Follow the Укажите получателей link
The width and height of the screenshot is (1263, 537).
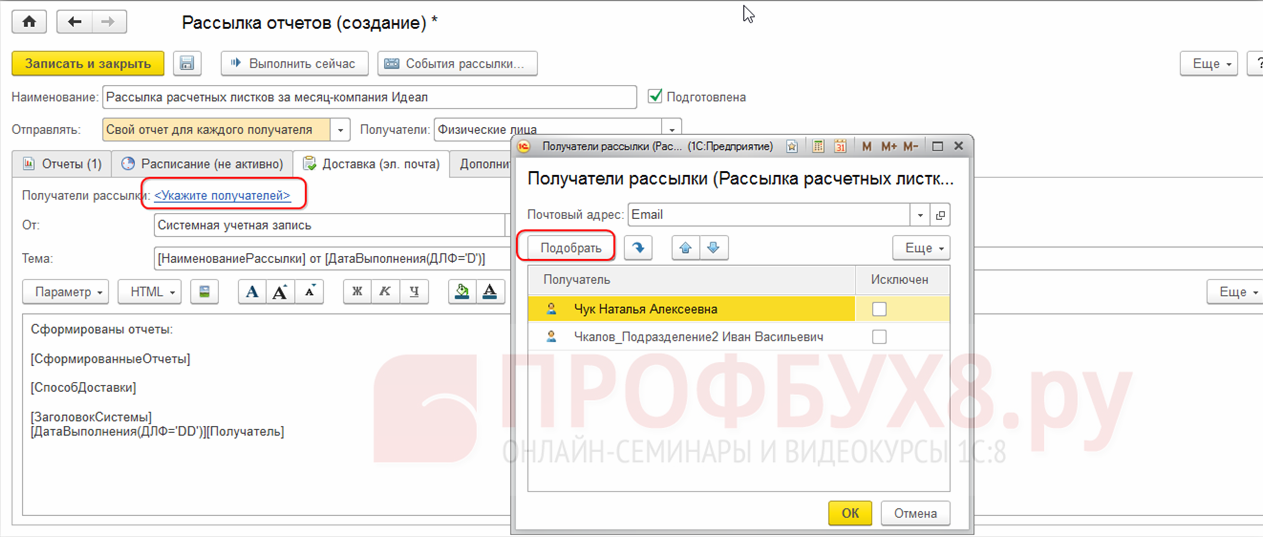pos(222,196)
